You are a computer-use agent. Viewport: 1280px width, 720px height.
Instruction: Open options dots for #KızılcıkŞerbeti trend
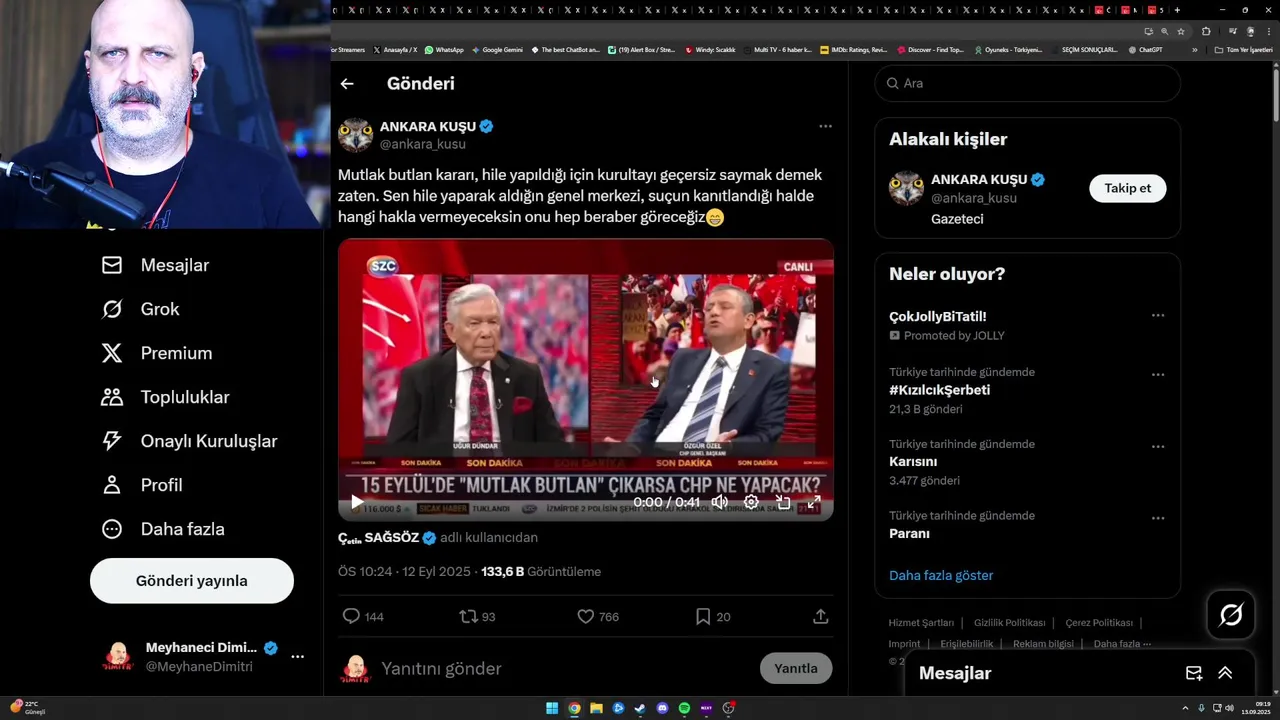pos(1158,375)
